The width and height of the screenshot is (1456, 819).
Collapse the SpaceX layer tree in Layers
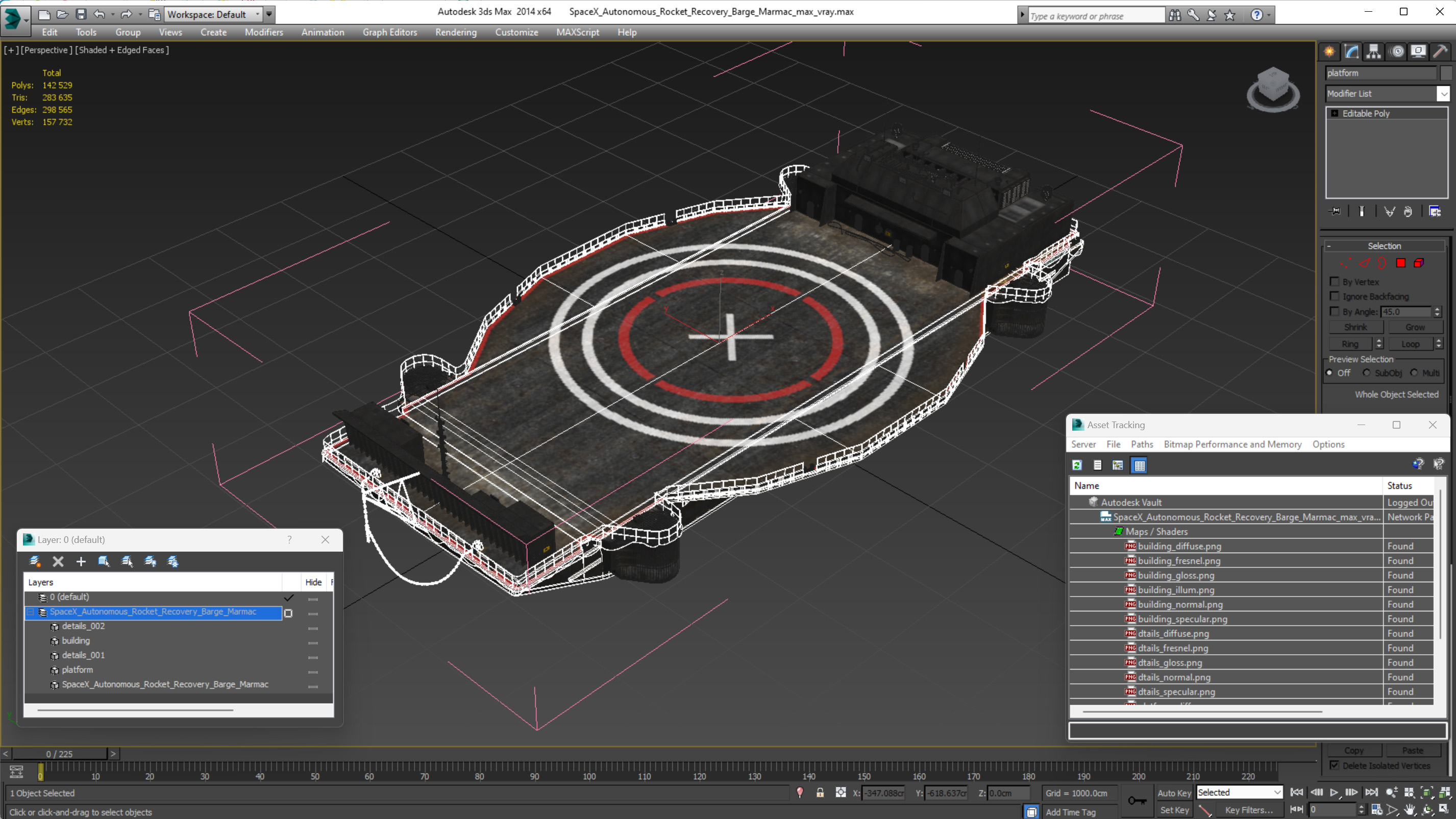coord(31,612)
